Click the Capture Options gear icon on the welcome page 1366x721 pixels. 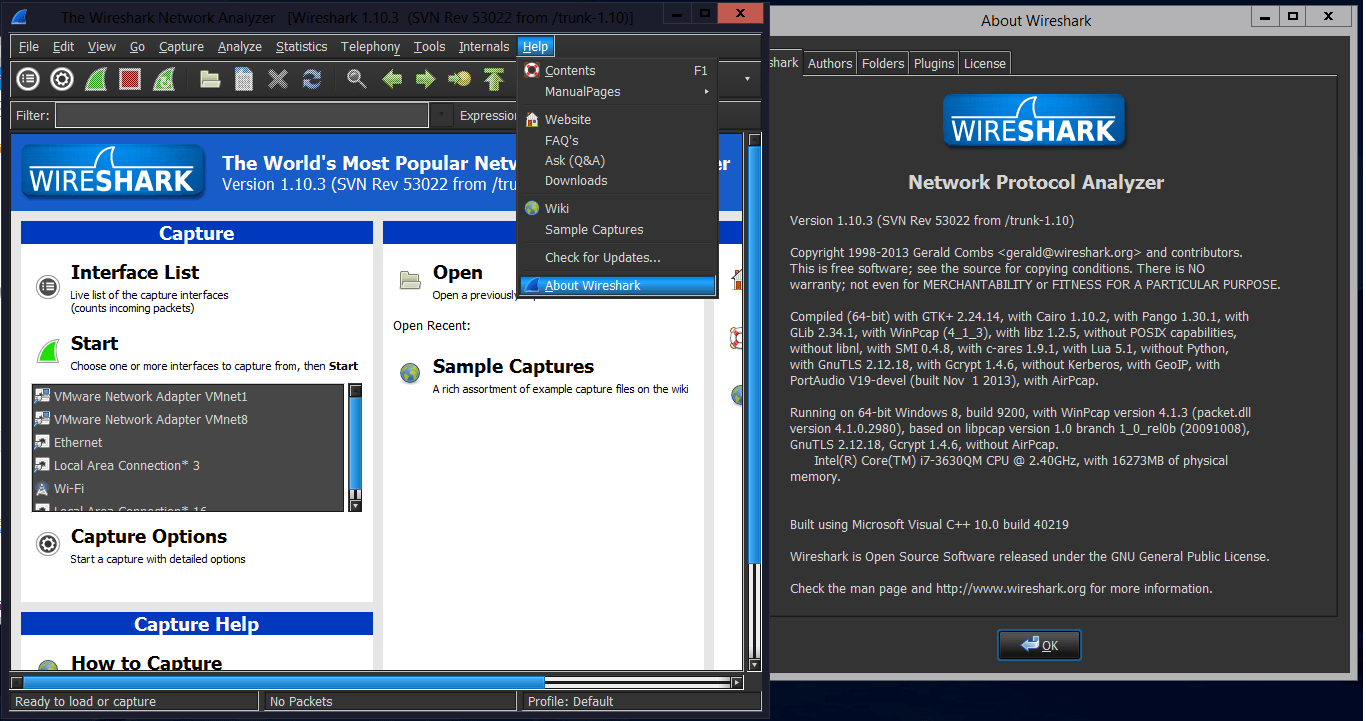pyautogui.click(x=47, y=544)
